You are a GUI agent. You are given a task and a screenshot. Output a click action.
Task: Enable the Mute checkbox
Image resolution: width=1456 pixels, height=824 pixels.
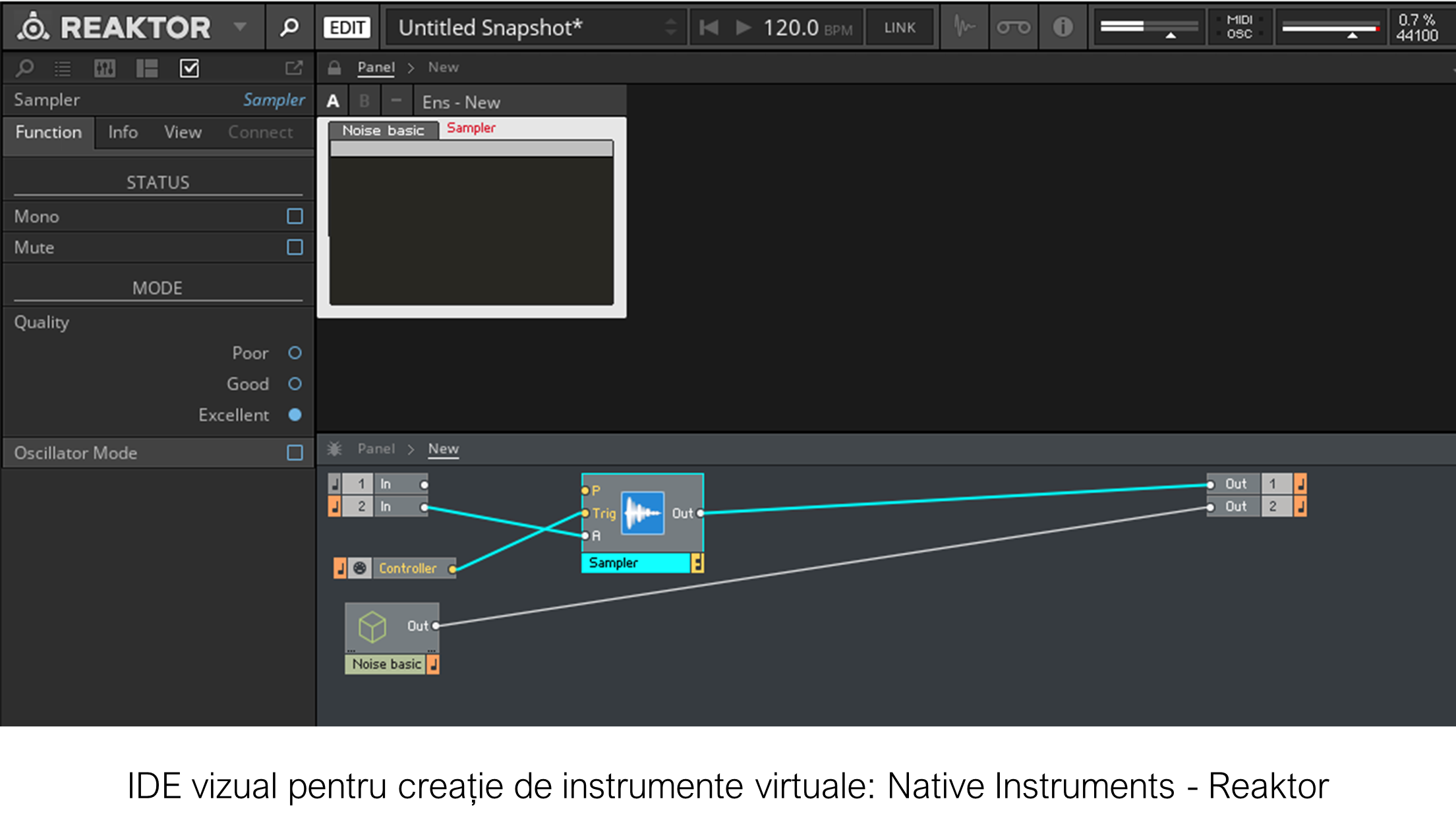pos(295,247)
